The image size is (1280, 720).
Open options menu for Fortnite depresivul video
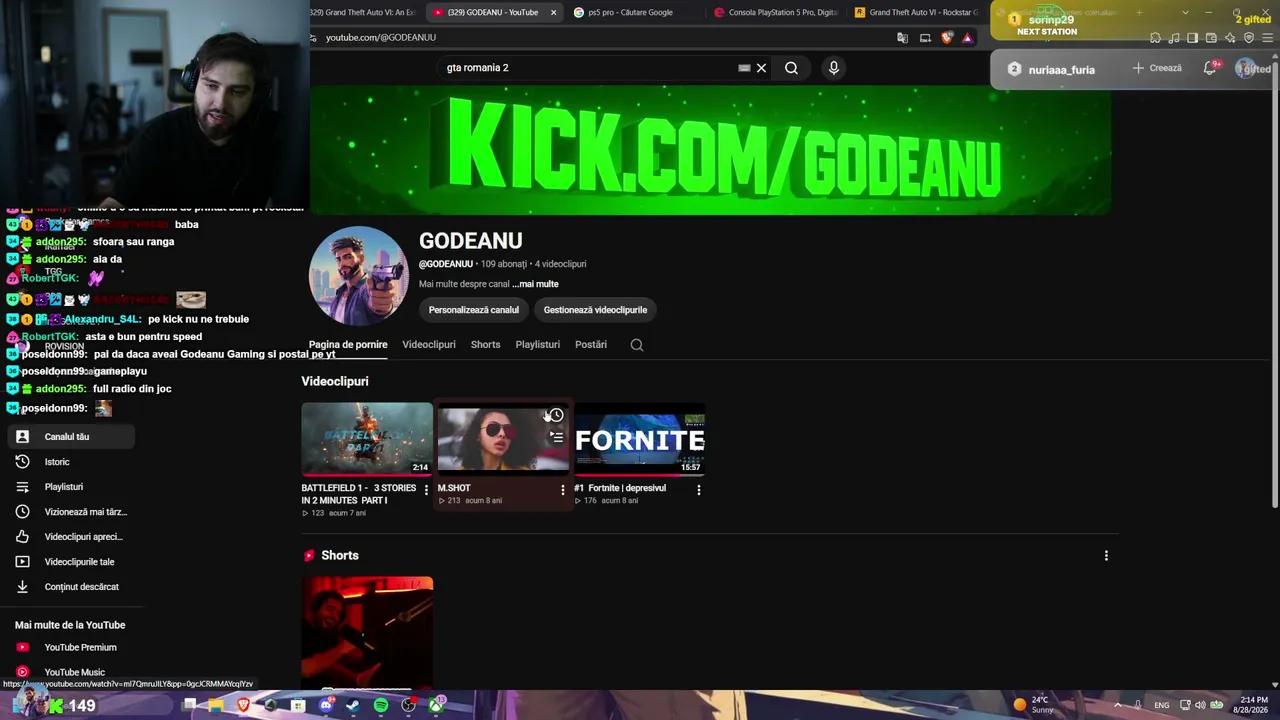(698, 490)
